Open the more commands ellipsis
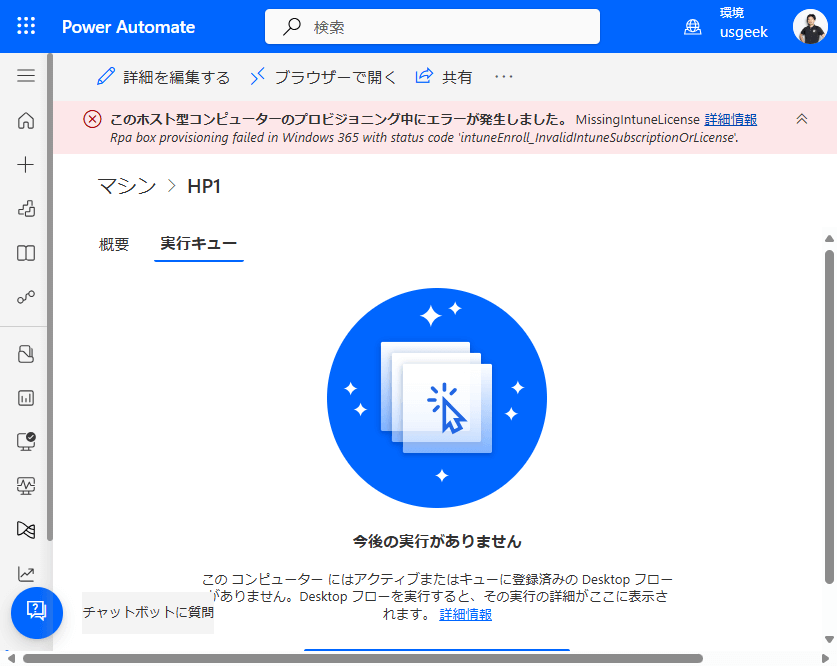 [x=503, y=77]
